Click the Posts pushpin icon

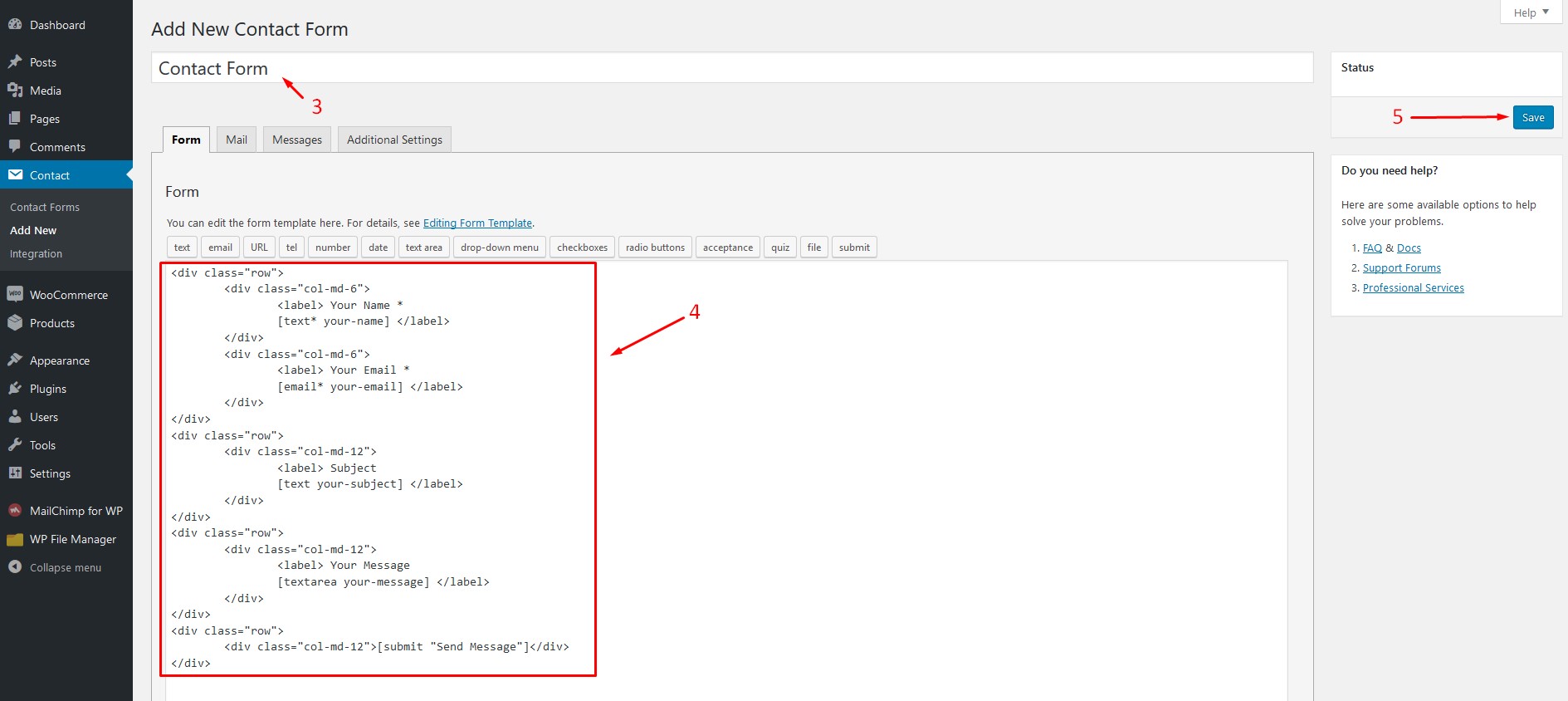(15, 62)
